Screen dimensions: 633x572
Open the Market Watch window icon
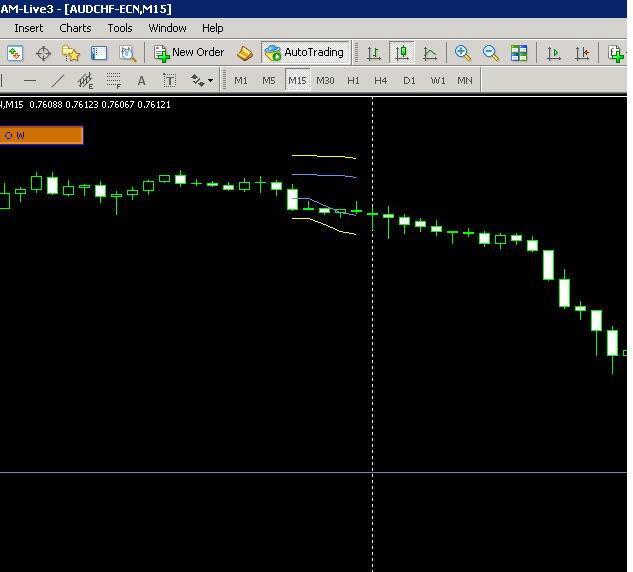coord(15,53)
